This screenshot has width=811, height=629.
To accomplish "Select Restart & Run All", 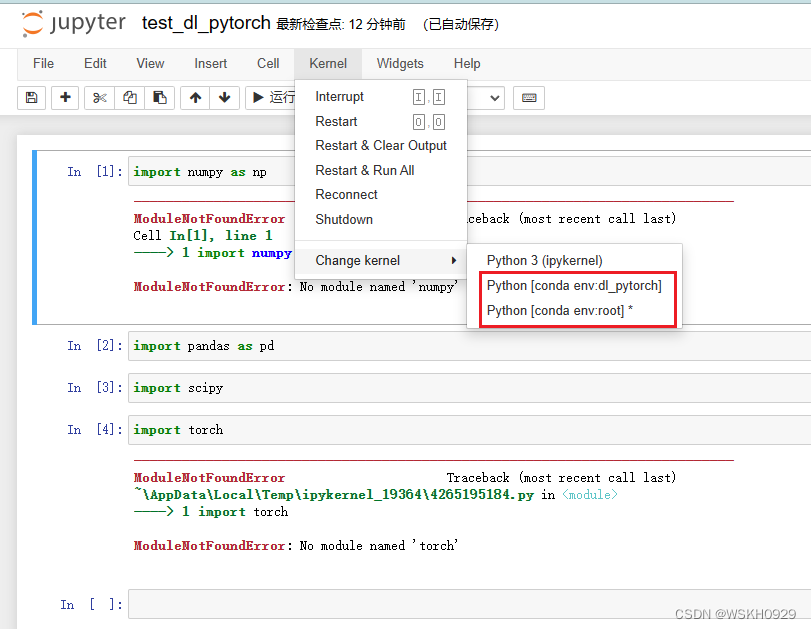I will (x=381, y=171).
